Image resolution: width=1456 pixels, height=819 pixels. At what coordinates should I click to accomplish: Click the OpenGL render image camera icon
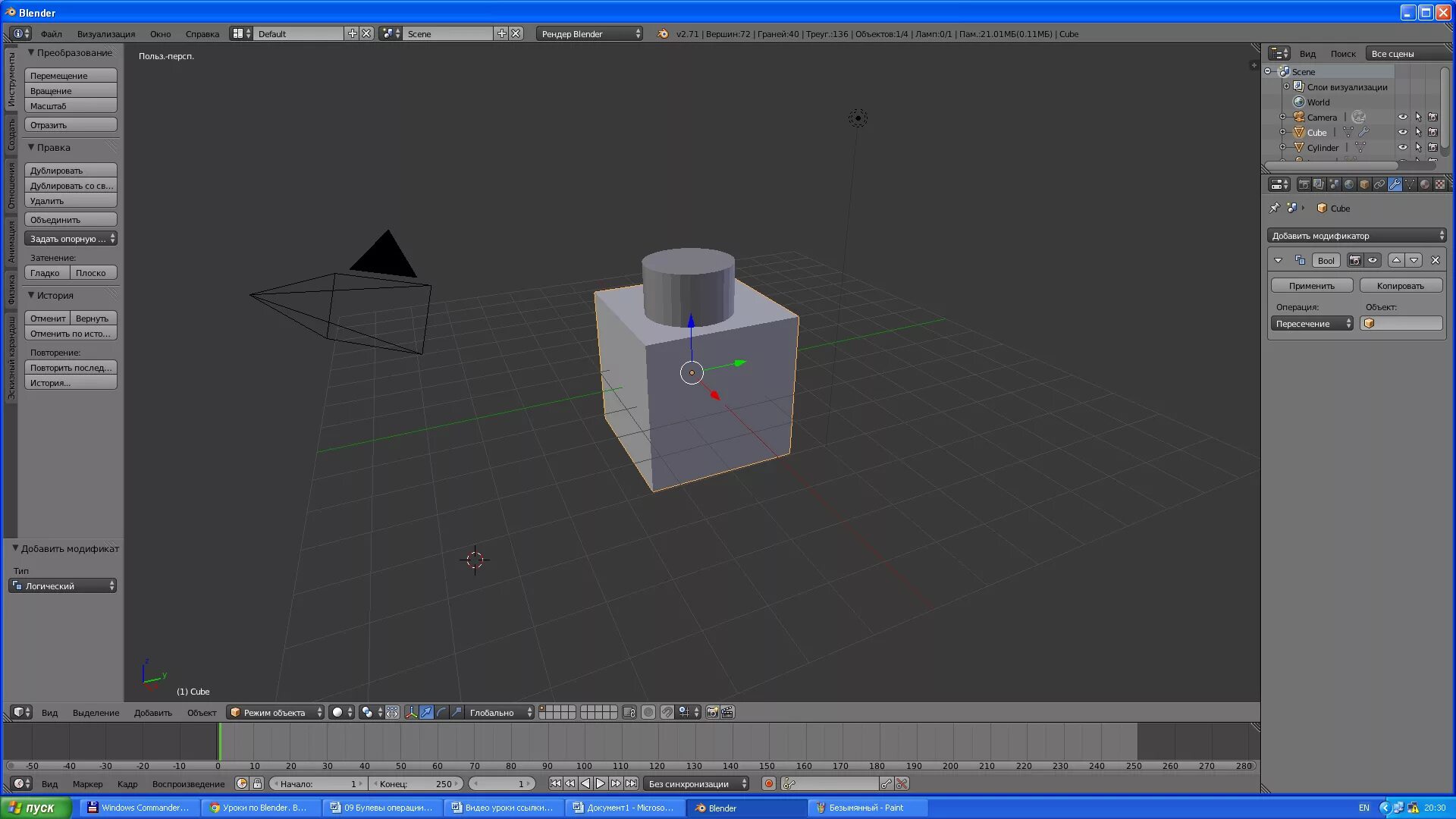[712, 712]
